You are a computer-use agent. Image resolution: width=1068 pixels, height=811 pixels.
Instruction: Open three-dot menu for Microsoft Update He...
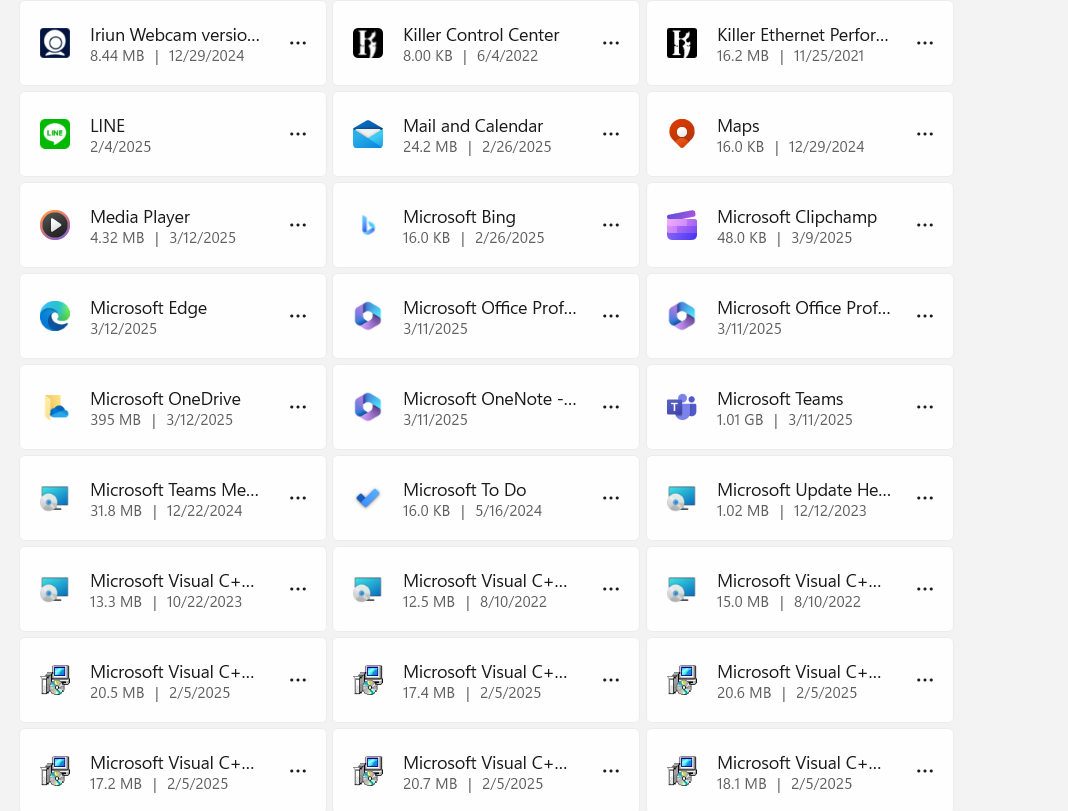tap(925, 498)
